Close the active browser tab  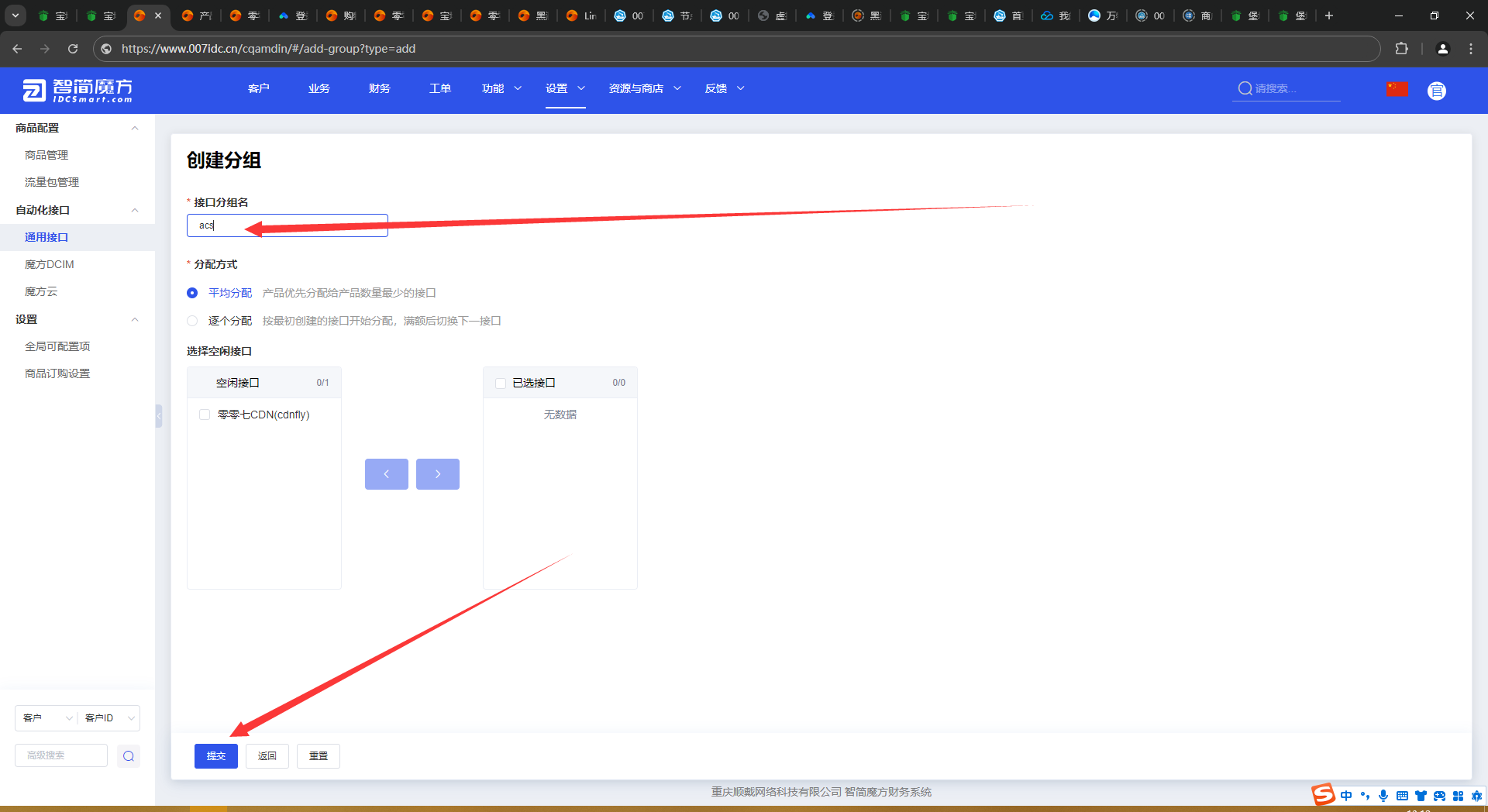(x=158, y=15)
